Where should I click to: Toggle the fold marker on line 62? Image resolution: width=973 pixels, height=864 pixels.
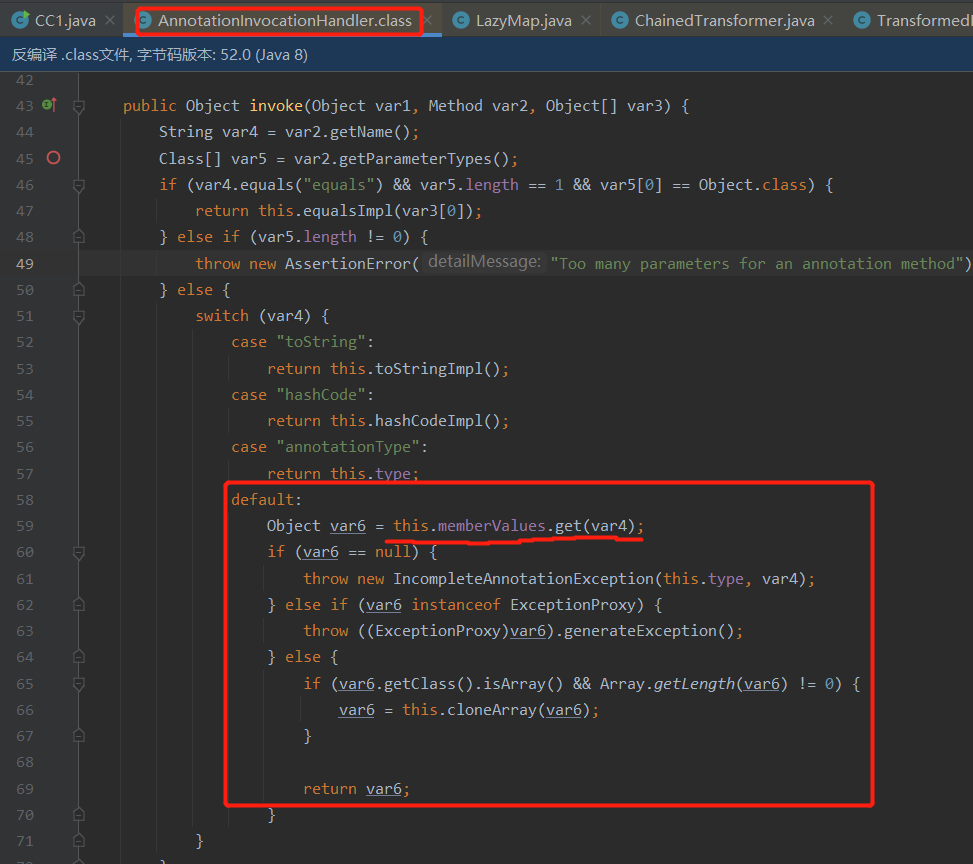[79, 605]
